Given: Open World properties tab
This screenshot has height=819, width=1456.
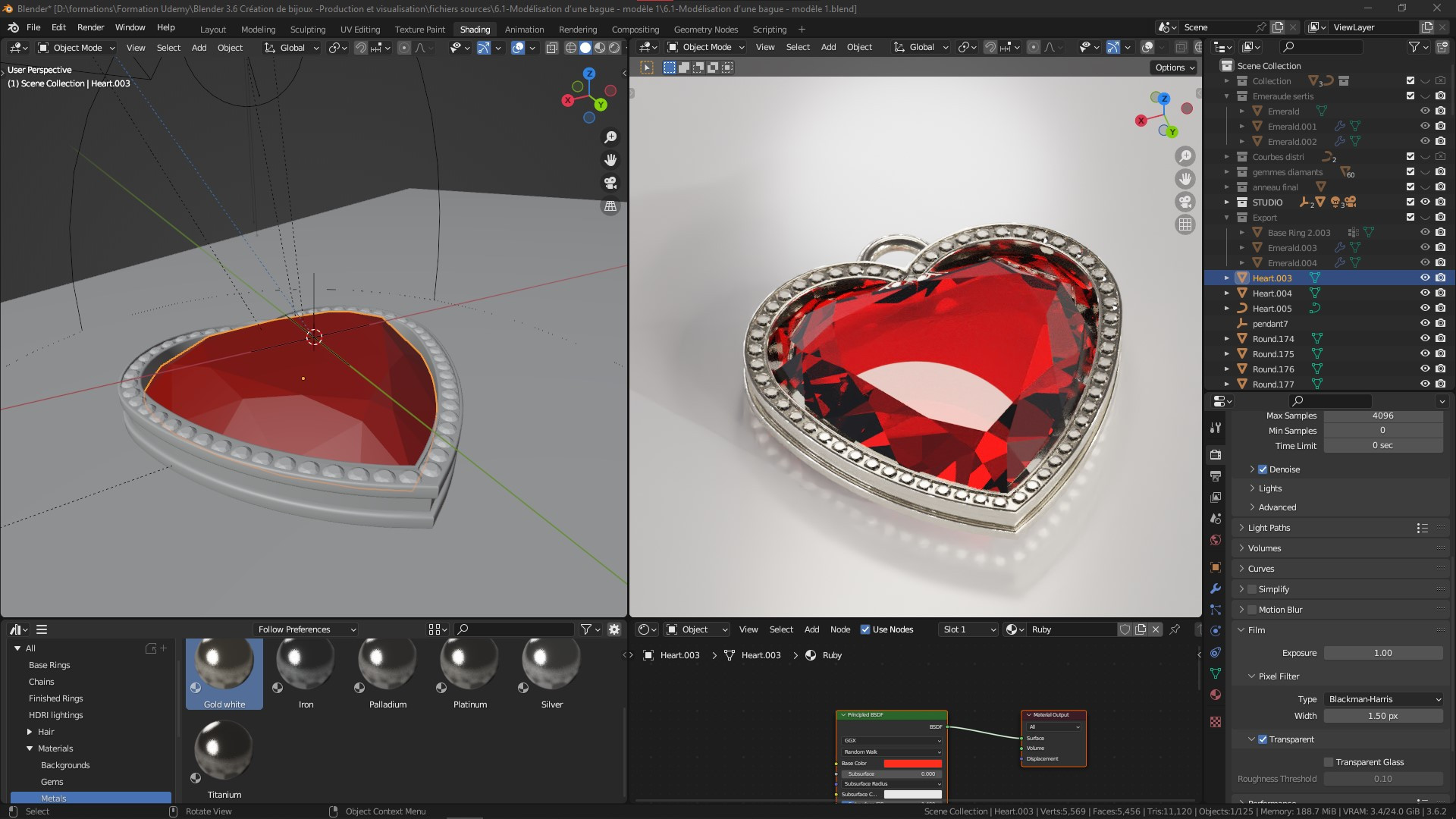Looking at the screenshot, I should click(1216, 540).
